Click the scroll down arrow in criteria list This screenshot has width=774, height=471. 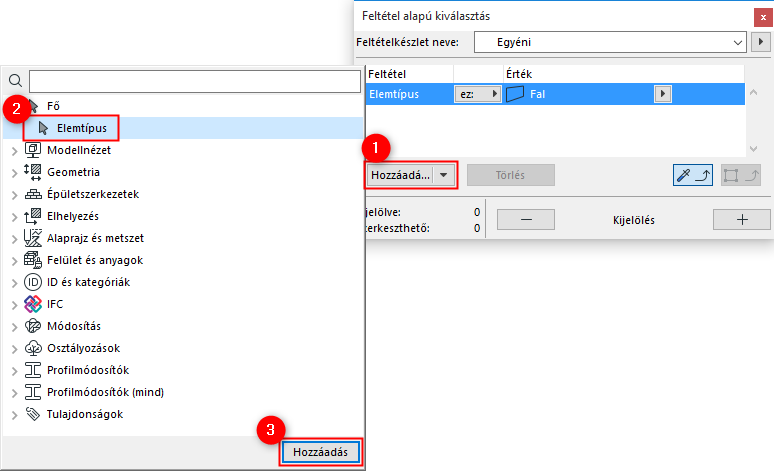point(753,149)
